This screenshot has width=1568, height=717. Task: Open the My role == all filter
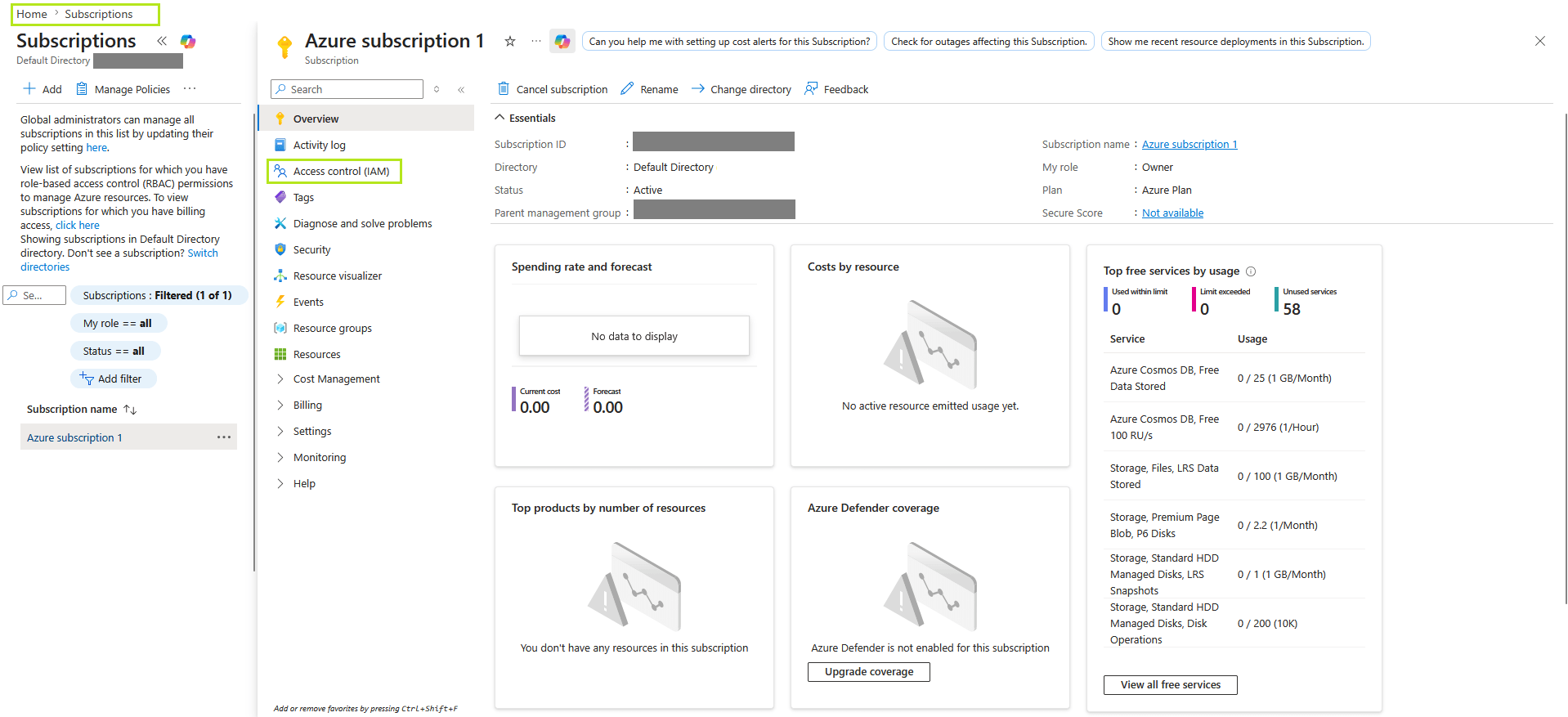click(x=118, y=323)
